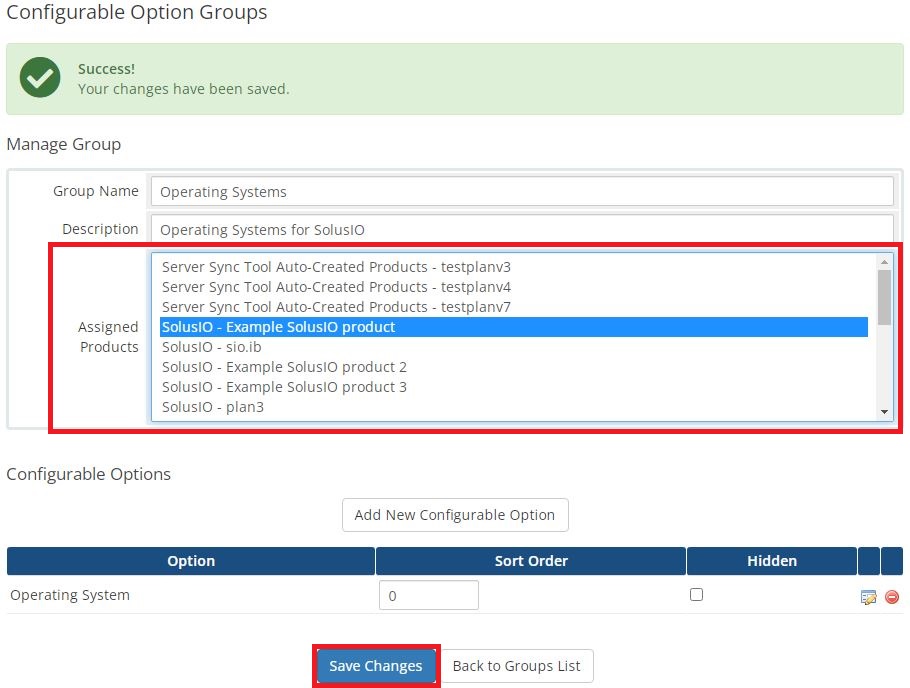Click the red delete icon for Operating System

click(891, 597)
